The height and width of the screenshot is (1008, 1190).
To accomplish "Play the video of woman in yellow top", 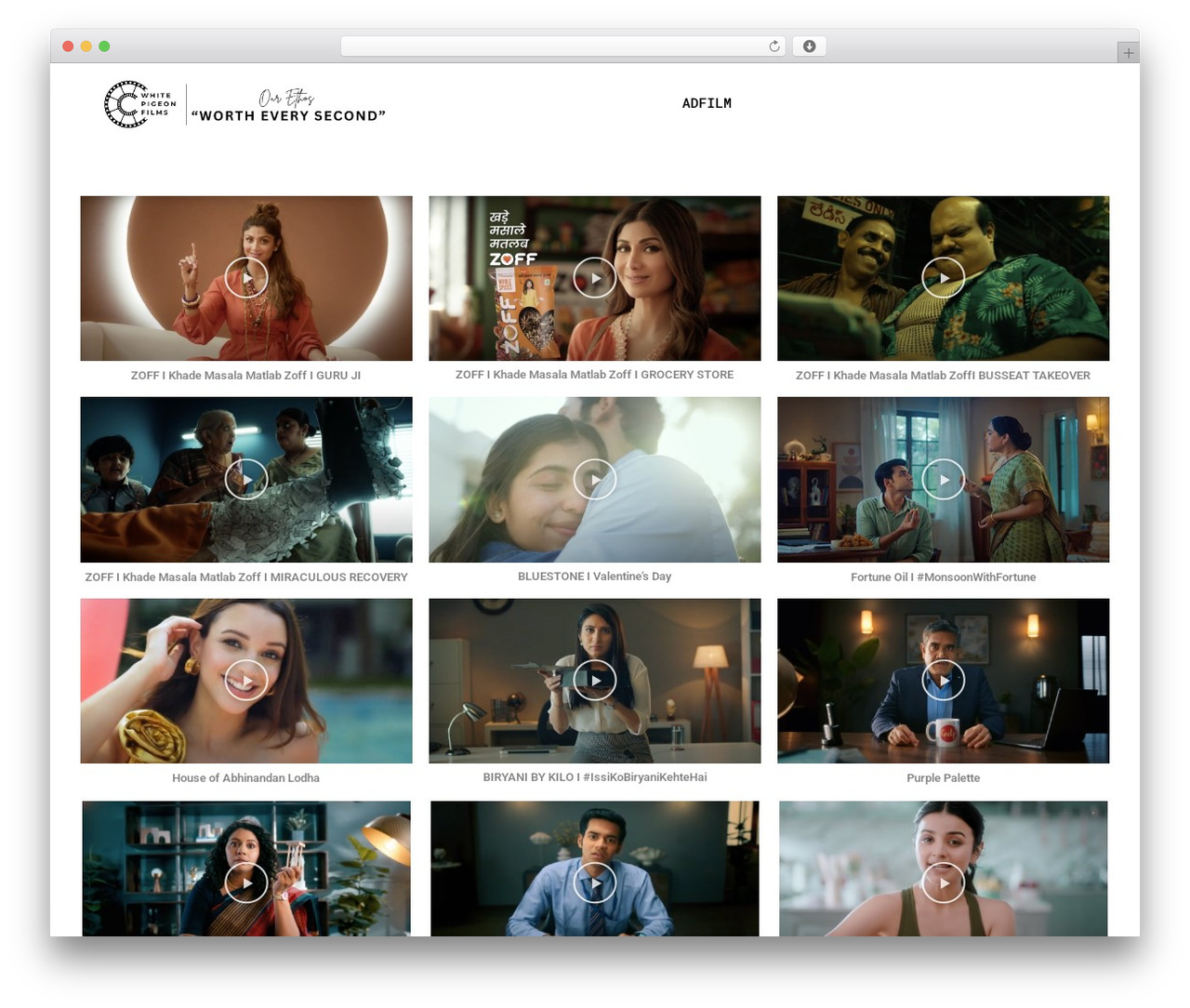I will click(944, 882).
